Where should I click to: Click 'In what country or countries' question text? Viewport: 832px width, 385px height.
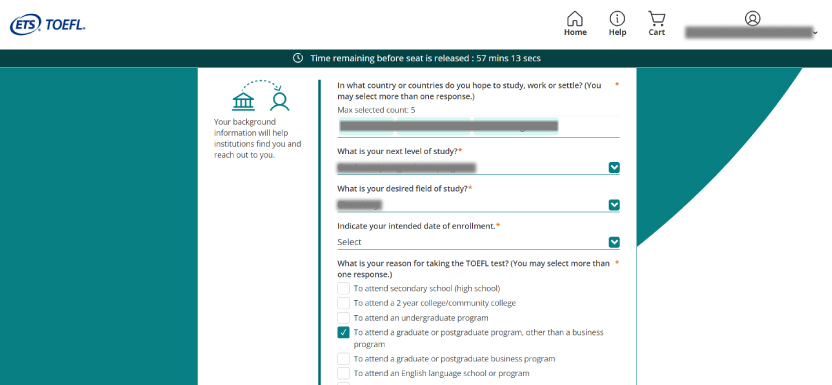click(x=469, y=91)
